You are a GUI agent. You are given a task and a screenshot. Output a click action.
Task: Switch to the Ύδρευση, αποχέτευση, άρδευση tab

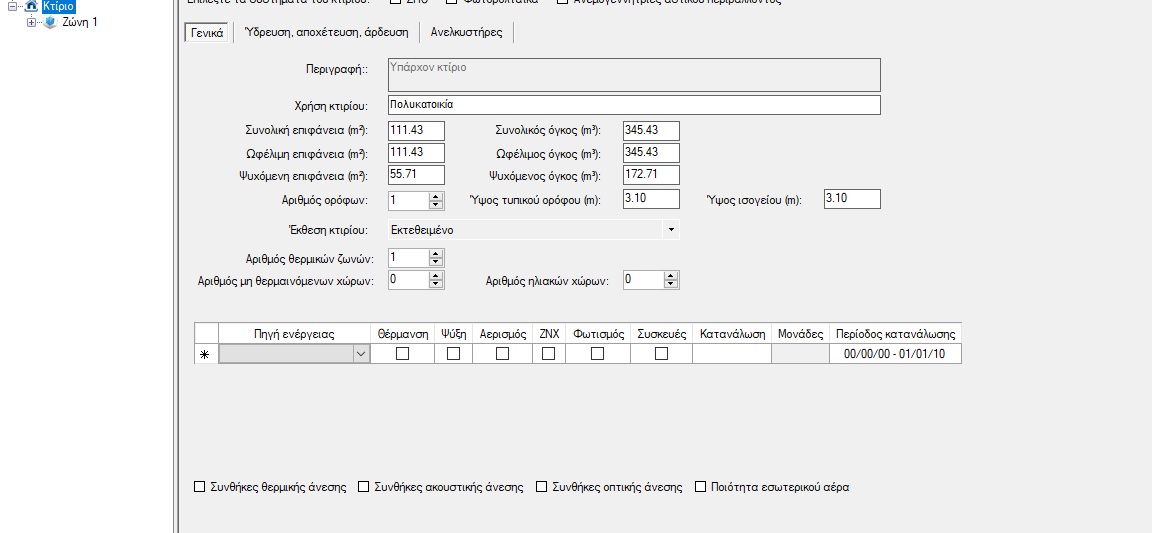tap(325, 32)
